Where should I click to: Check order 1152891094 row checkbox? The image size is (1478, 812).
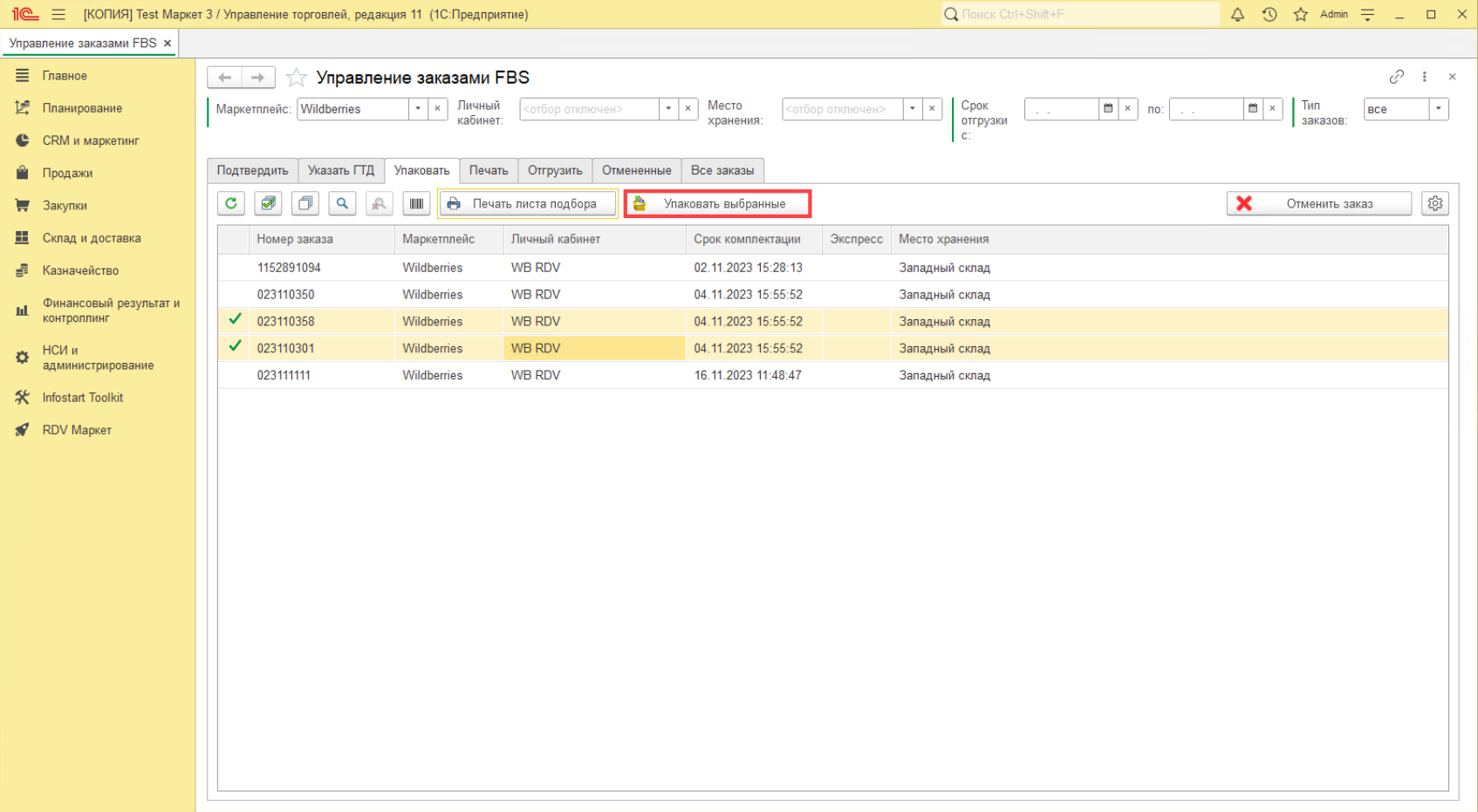click(x=235, y=268)
